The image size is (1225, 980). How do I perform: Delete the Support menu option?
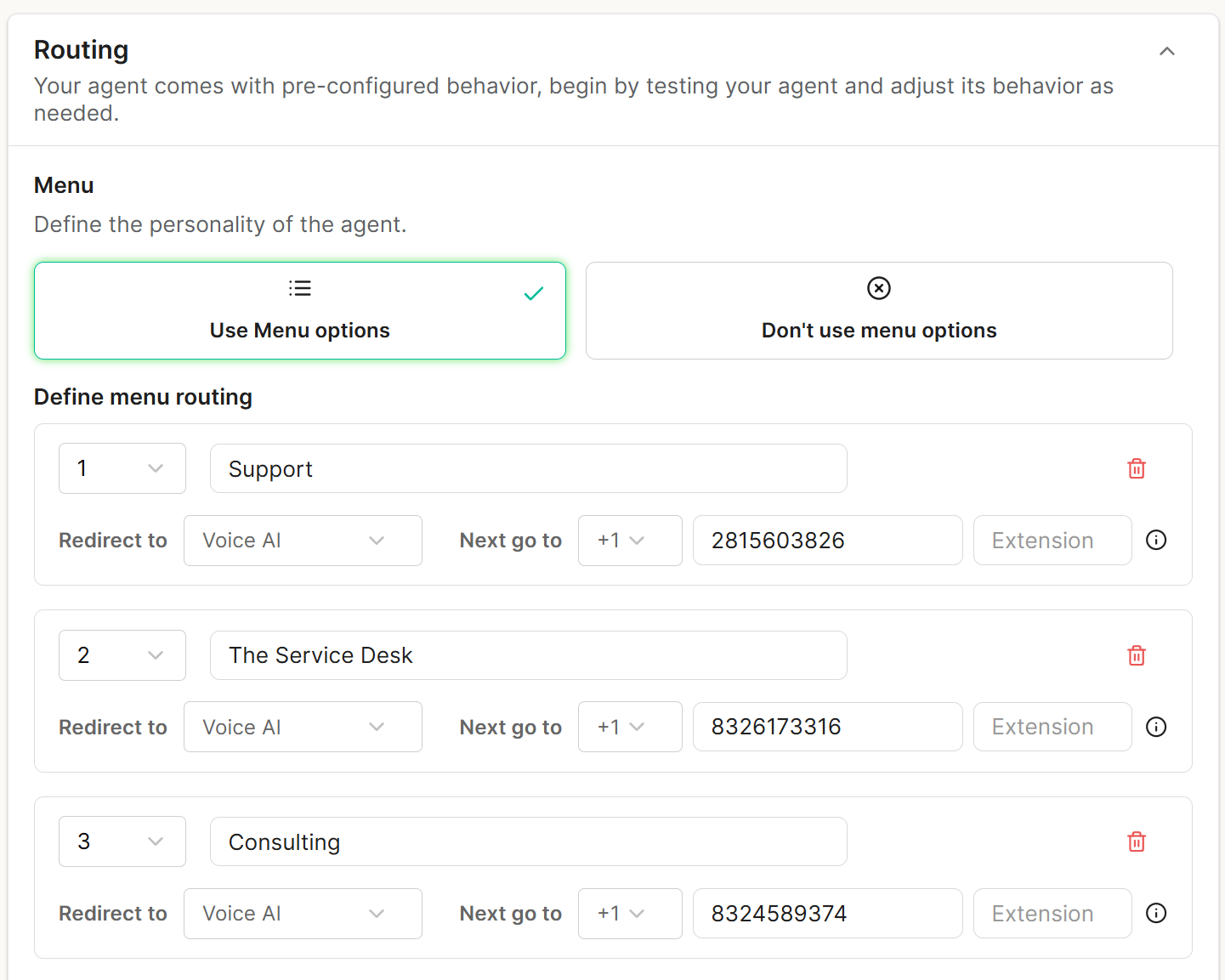[x=1137, y=468]
